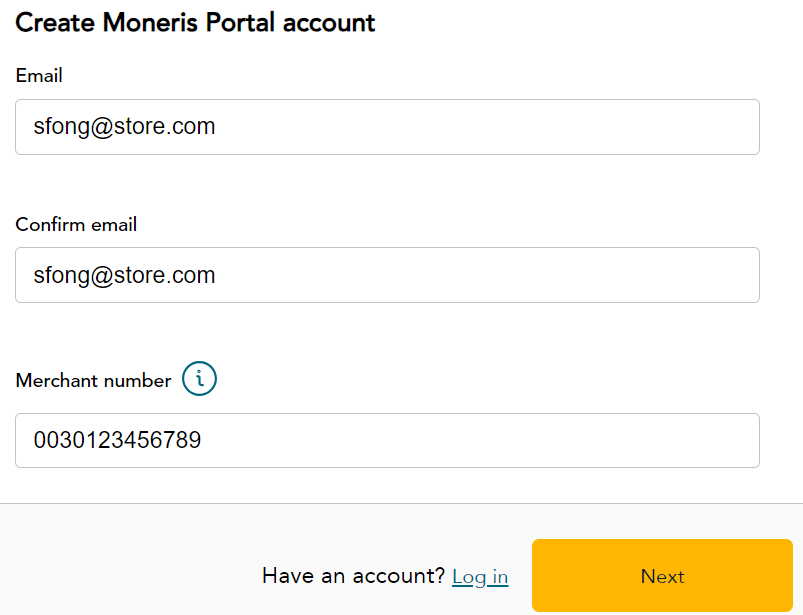Focus the Confirm email input field
803x615 pixels.
[x=387, y=275]
